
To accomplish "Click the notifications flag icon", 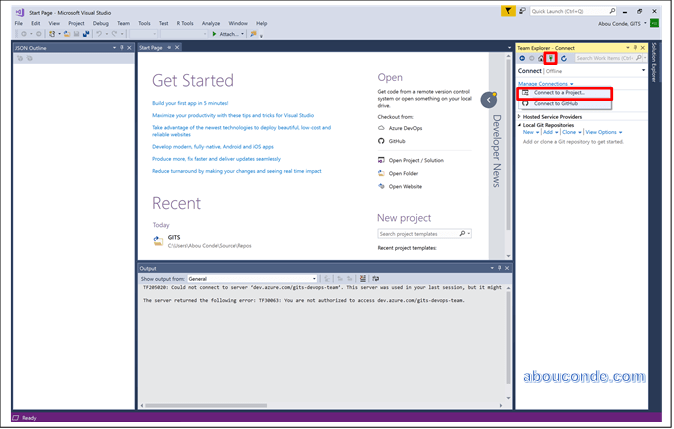I will 510,11.
